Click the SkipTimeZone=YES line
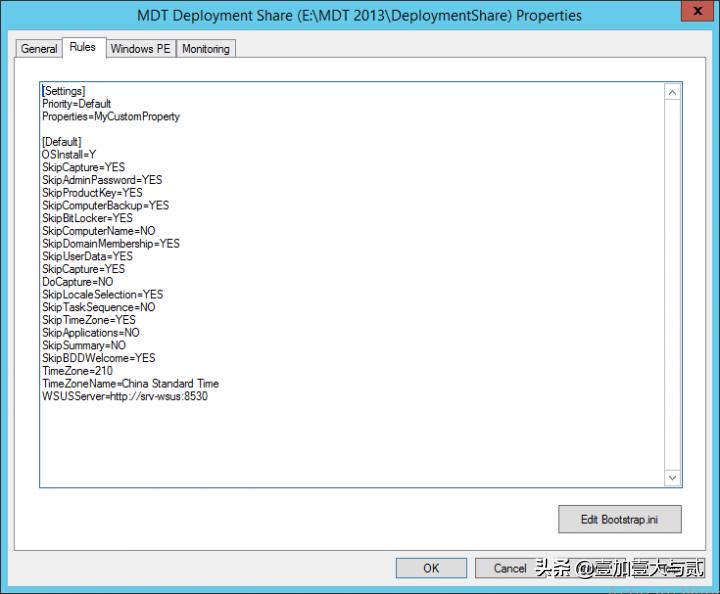This screenshot has height=594, width=720. click(x=89, y=320)
